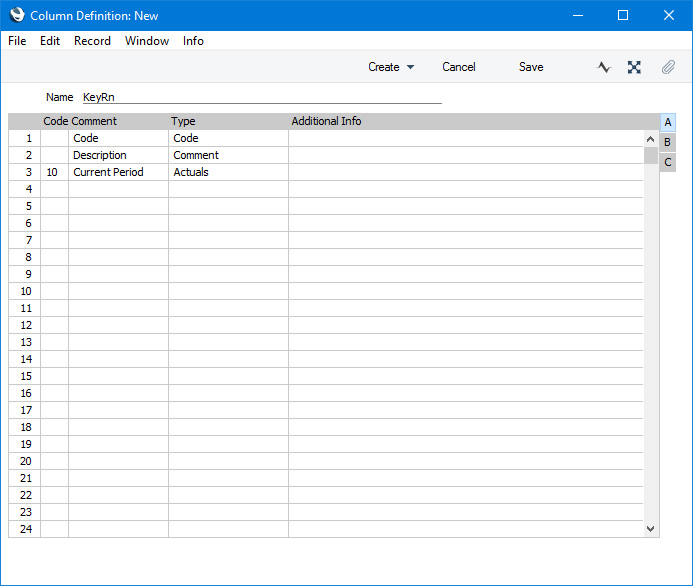The image size is (693, 586).
Task: Select row number 3
Action: (25, 172)
